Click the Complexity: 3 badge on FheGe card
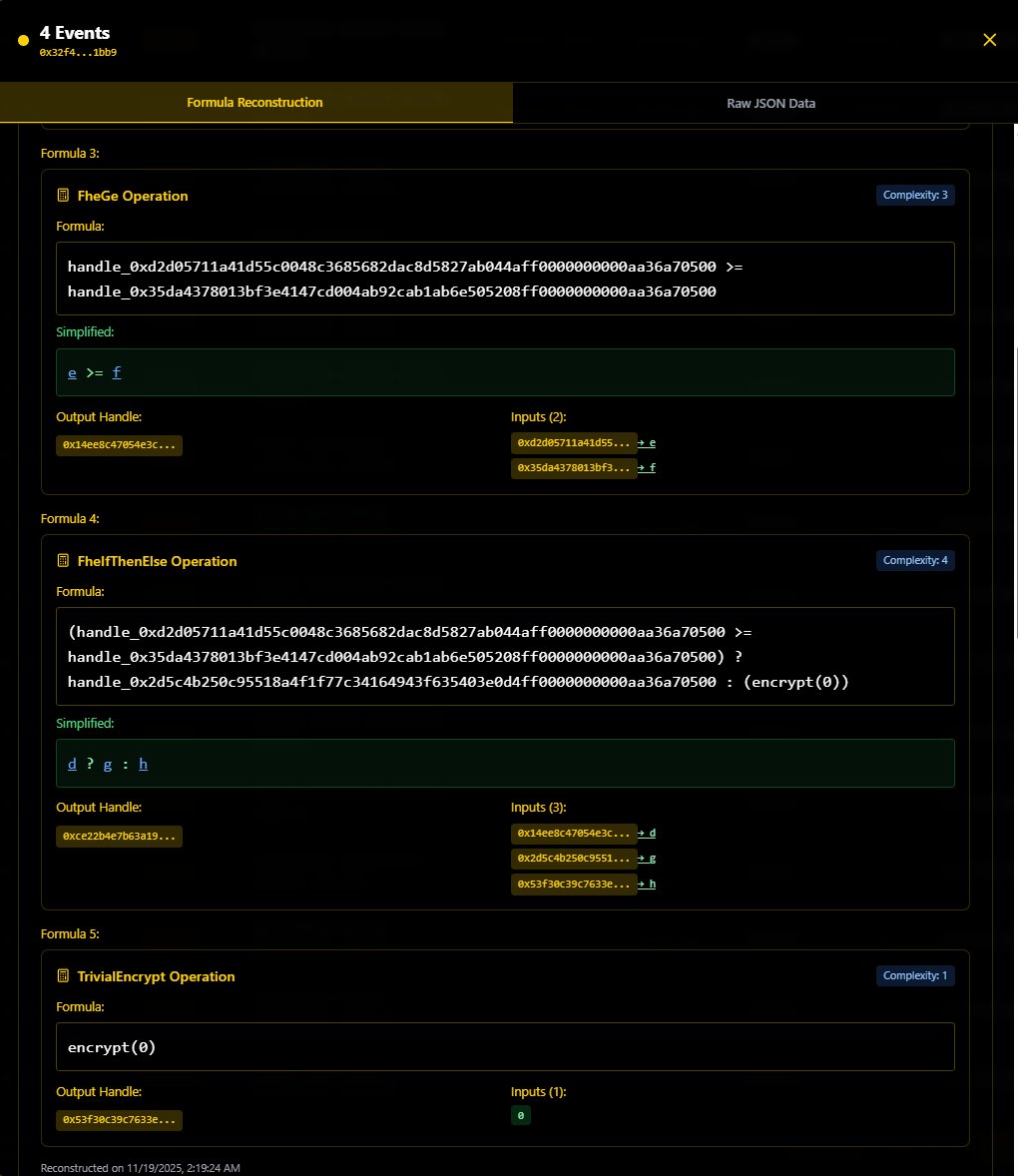 pos(914,195)
